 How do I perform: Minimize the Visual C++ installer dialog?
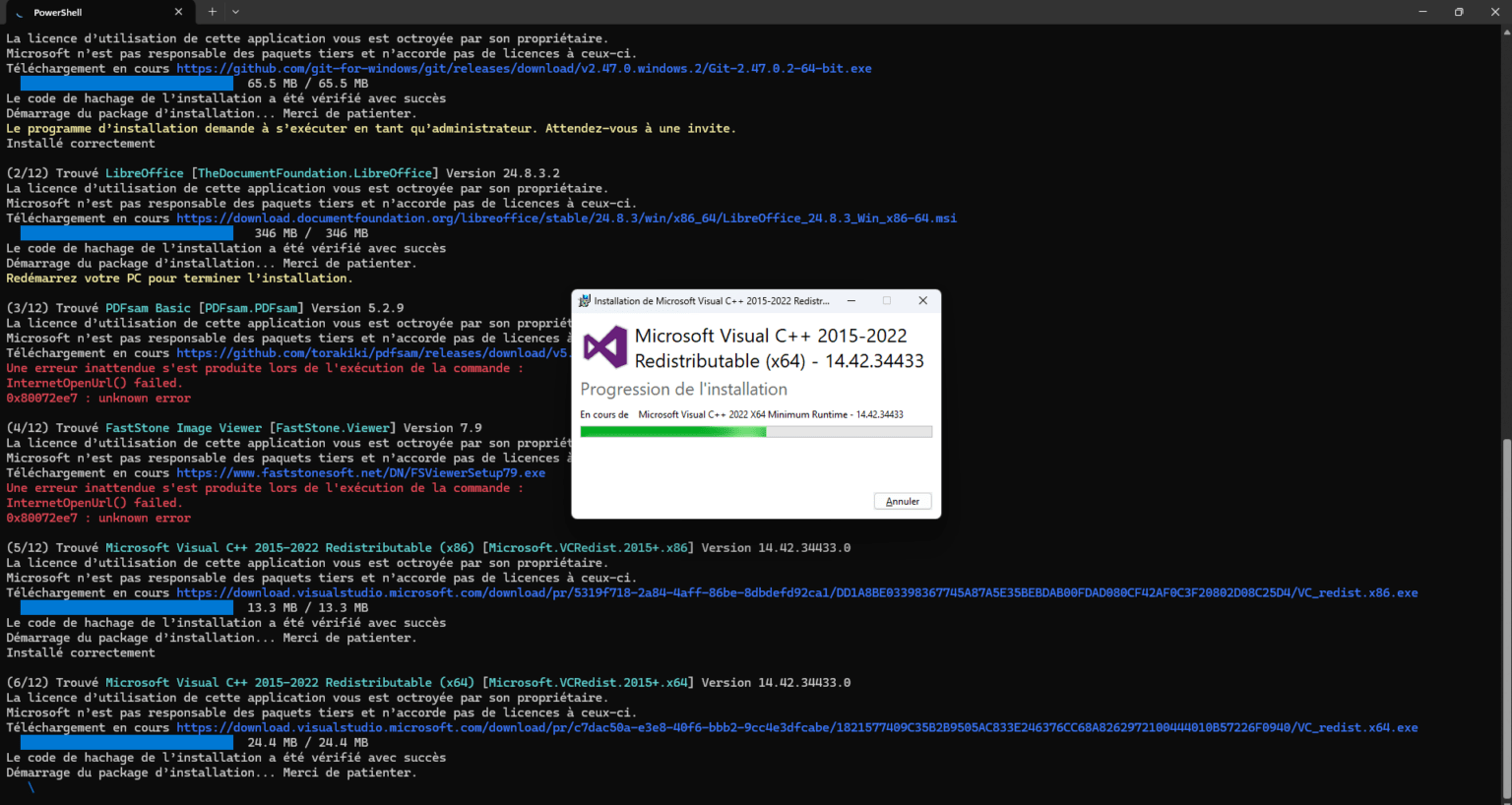(851, 301)
